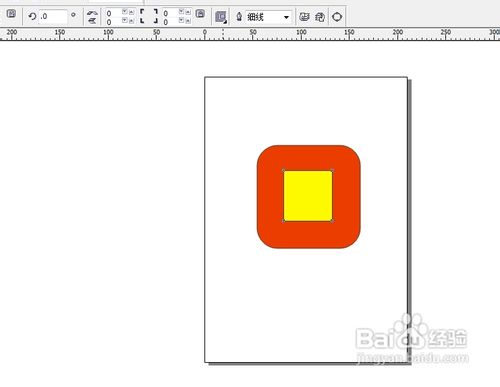Click the mirror vertically icon
Viewport: 500px width, 387px height.
92,21
